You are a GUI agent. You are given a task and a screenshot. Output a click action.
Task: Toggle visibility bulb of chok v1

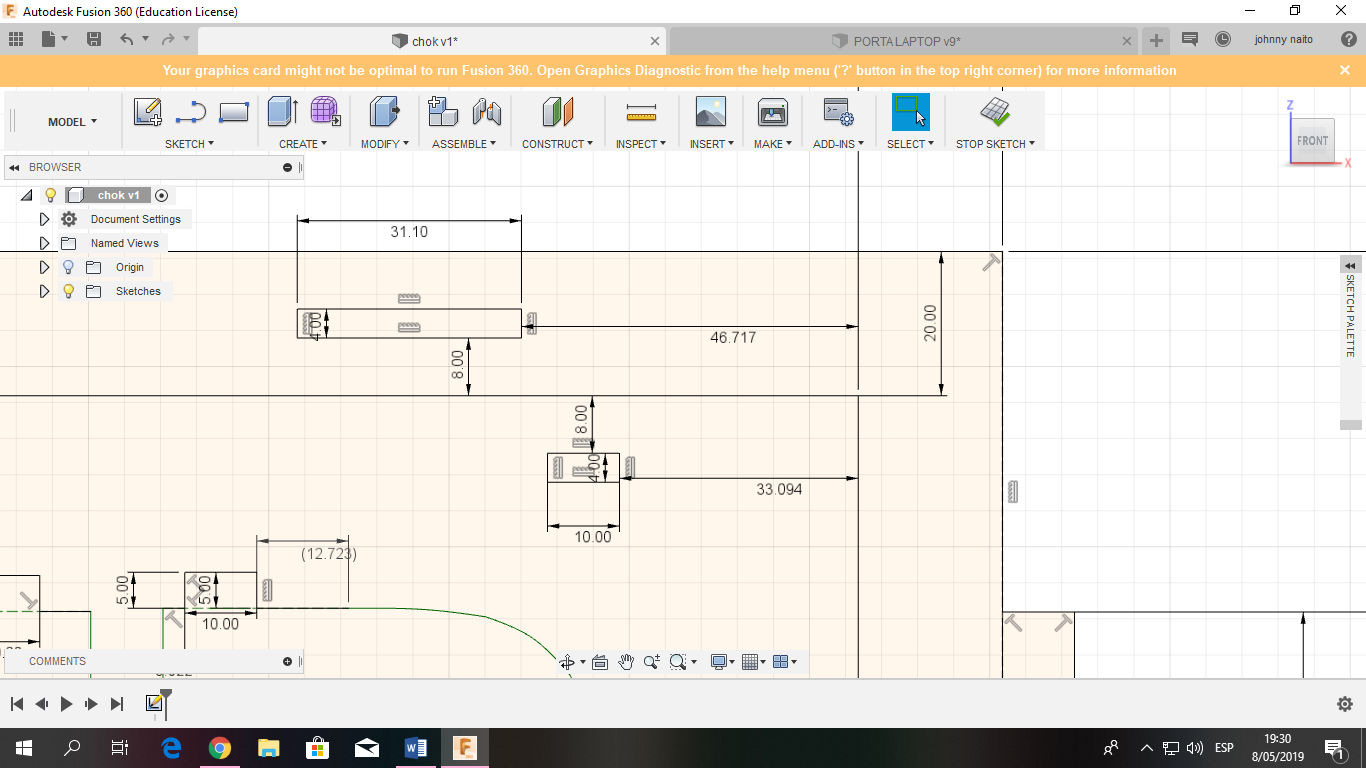coord(51,195)
